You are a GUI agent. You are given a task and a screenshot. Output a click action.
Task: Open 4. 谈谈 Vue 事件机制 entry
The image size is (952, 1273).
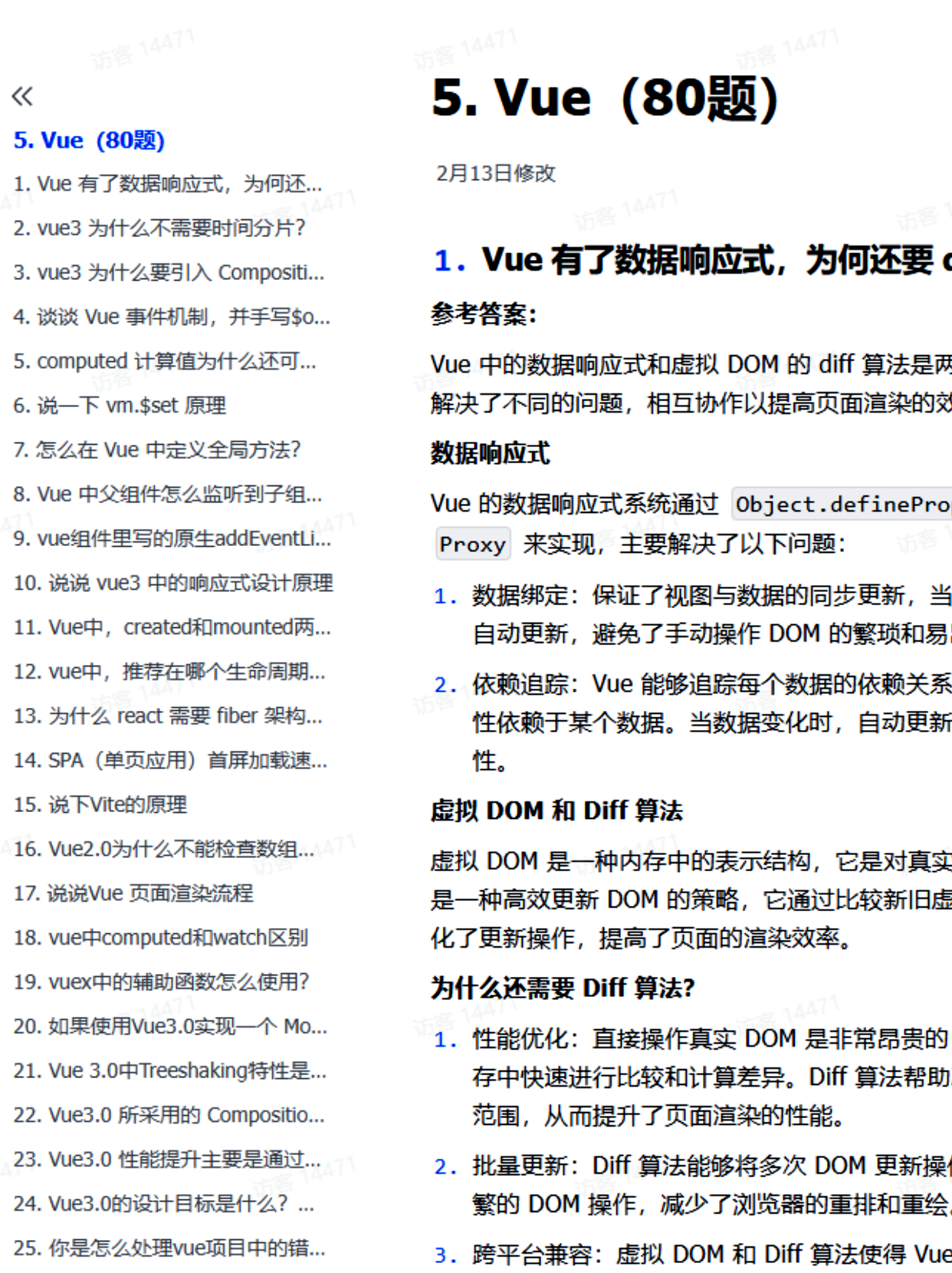pos(172,317)
